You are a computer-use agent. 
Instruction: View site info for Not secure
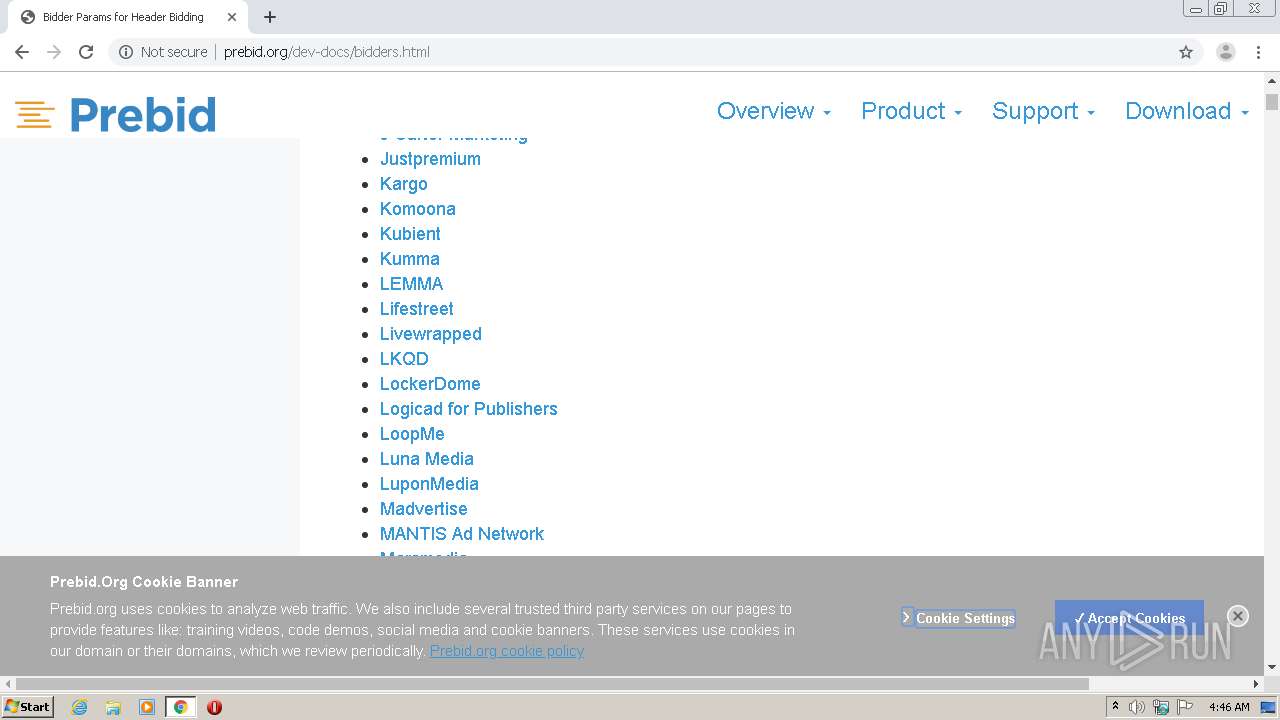pyautogui.click(x=163, y=52)
